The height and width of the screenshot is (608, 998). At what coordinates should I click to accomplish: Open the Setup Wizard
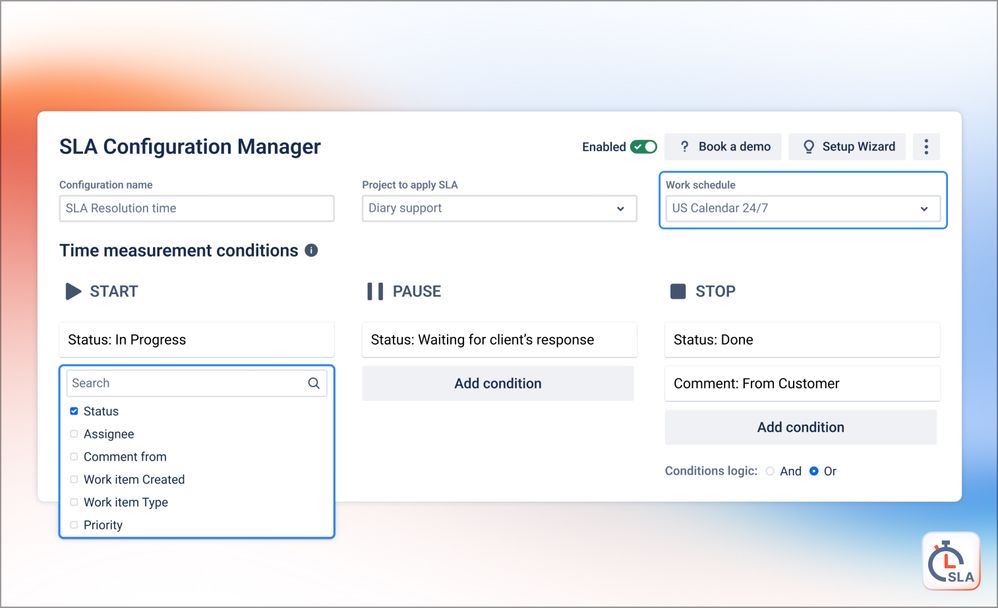pos(847,146)
